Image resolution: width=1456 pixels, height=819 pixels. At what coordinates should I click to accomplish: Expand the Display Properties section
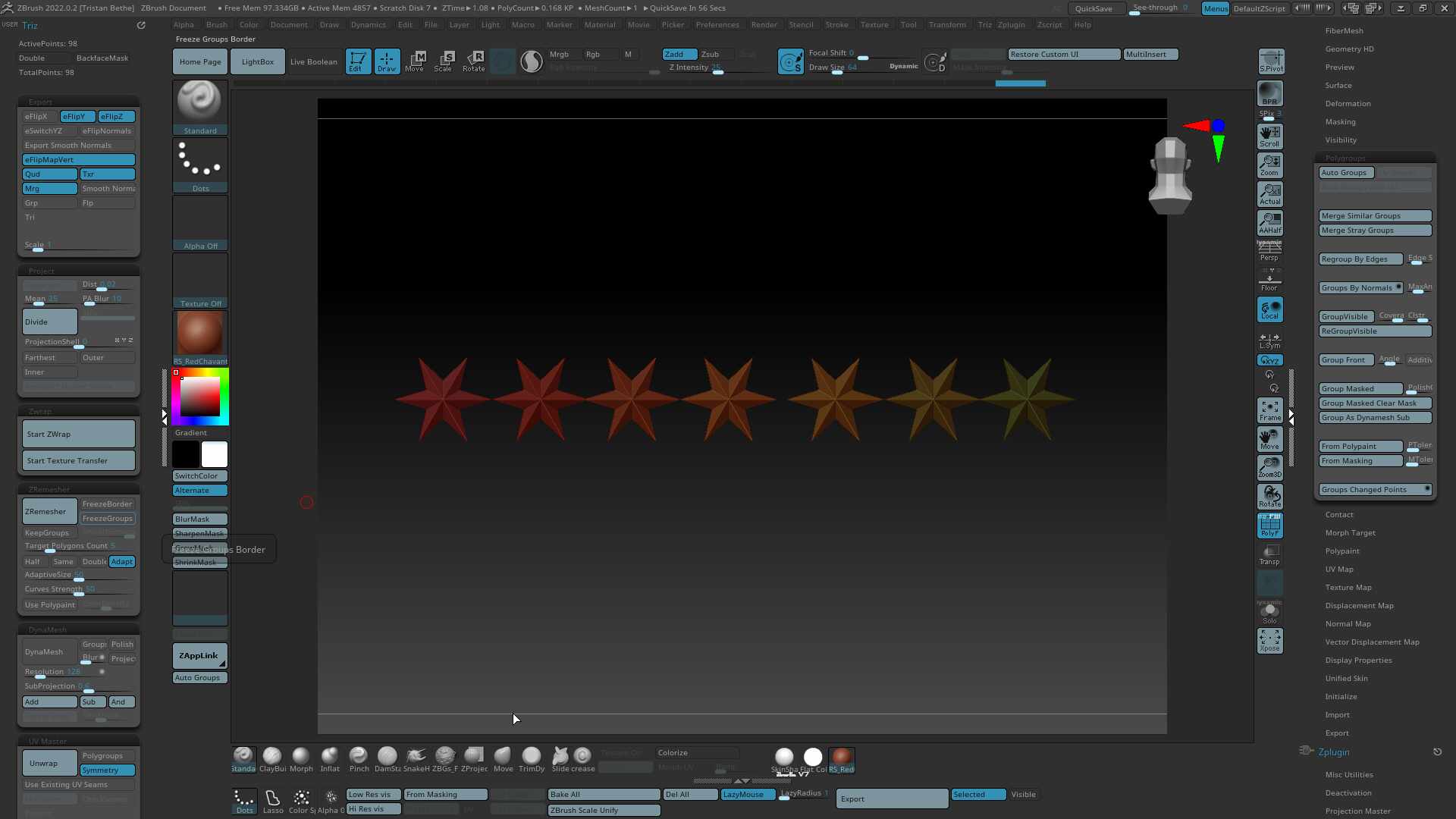coord(1358,661)
